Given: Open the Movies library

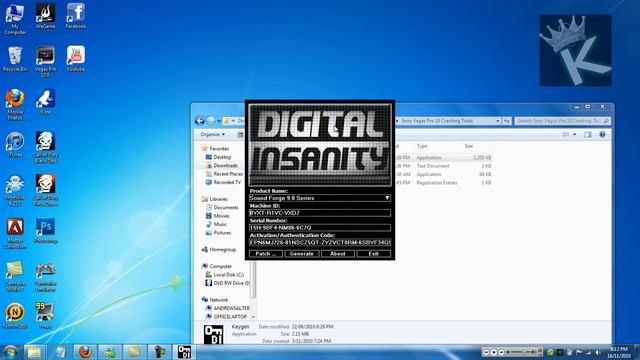Looking at the screenshot, I should pos(221,216).
